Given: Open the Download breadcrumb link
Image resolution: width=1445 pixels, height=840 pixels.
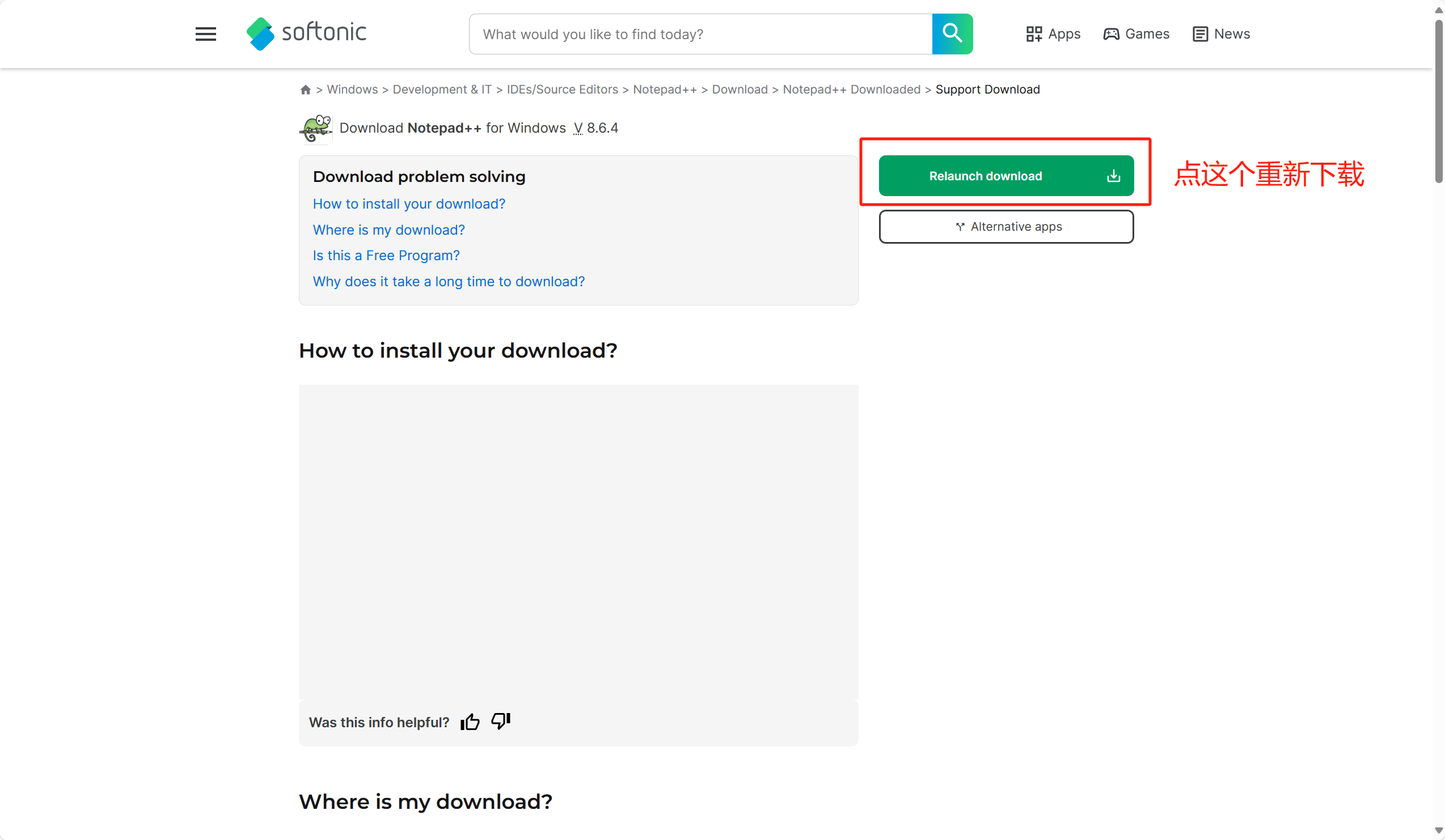Looking at the screenshot, I should [740, 90].
